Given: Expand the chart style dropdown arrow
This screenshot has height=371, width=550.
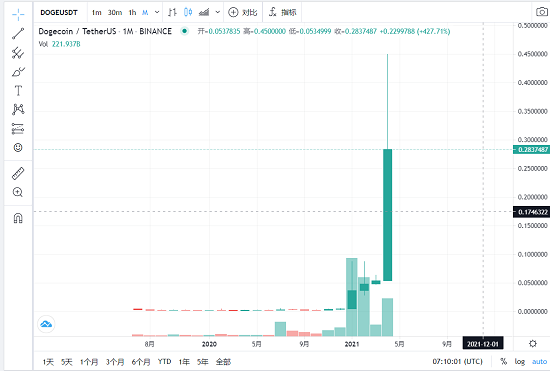Looking at the screenshot, I should [x=218, y=13].
